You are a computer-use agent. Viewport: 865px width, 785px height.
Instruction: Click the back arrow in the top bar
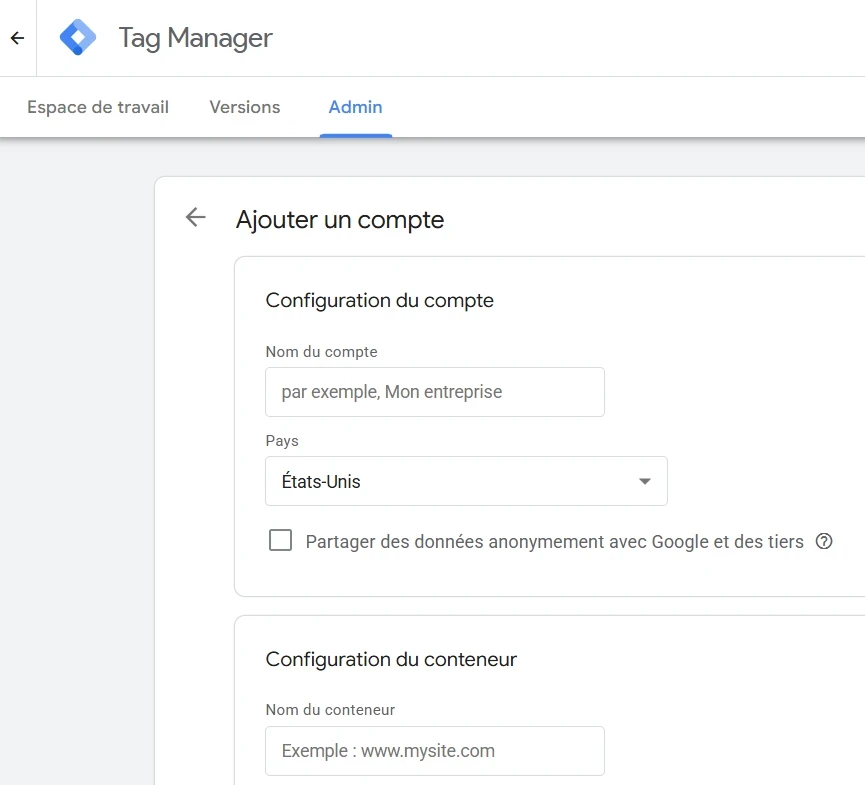click(16, 37)
